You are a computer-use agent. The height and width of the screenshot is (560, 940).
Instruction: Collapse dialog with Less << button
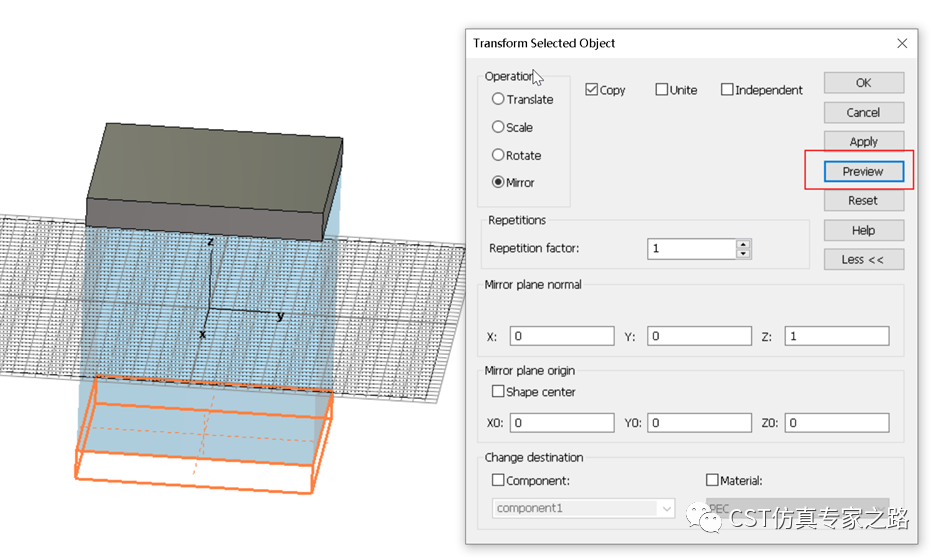(863, 260)
